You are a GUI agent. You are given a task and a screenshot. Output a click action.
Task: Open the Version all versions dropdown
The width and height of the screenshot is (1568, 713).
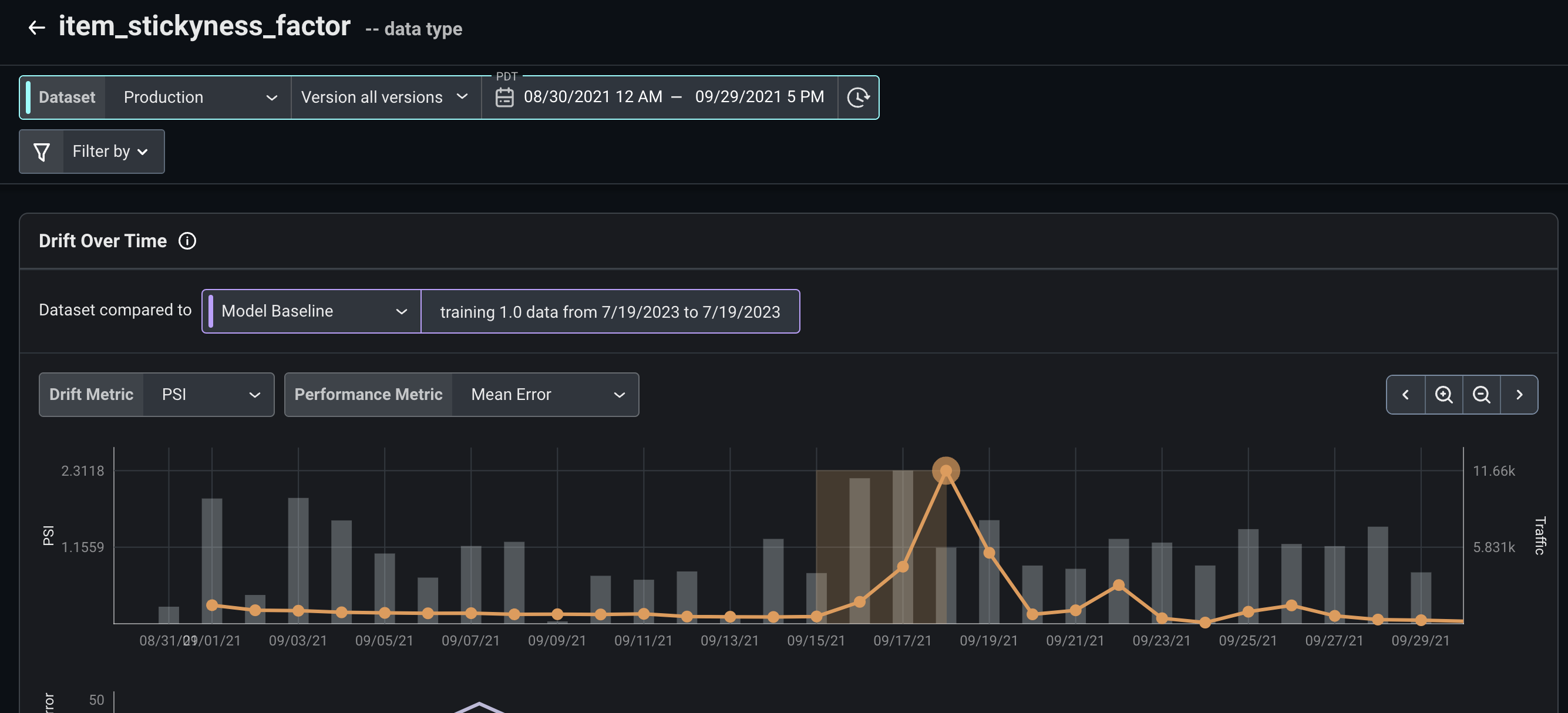pos(385,97)
